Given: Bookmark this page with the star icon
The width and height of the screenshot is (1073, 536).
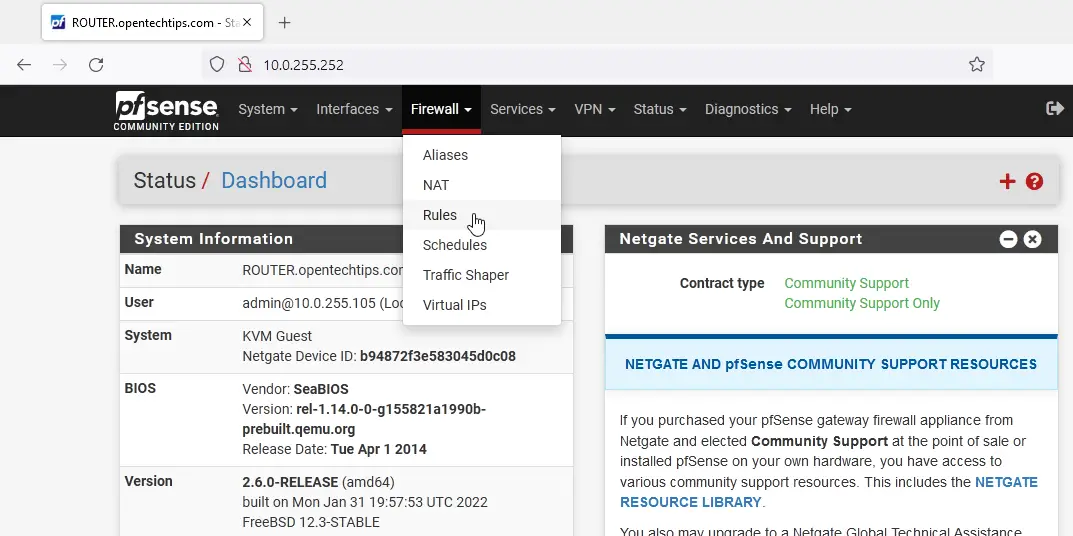Looking at the screenshot, I should click(976, 65).
